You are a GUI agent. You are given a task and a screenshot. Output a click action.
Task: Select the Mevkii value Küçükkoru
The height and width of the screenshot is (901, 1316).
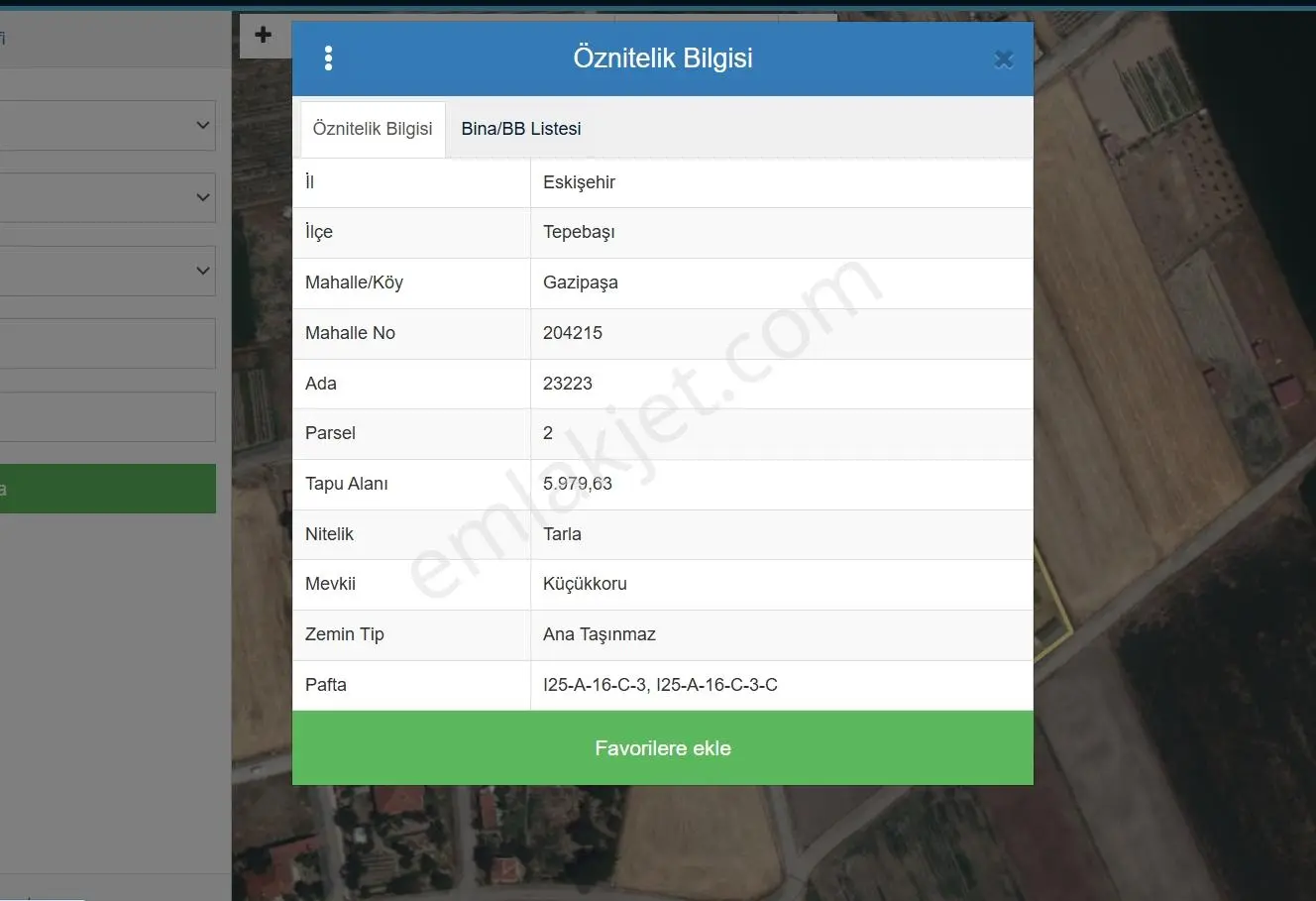click(585, 584)
